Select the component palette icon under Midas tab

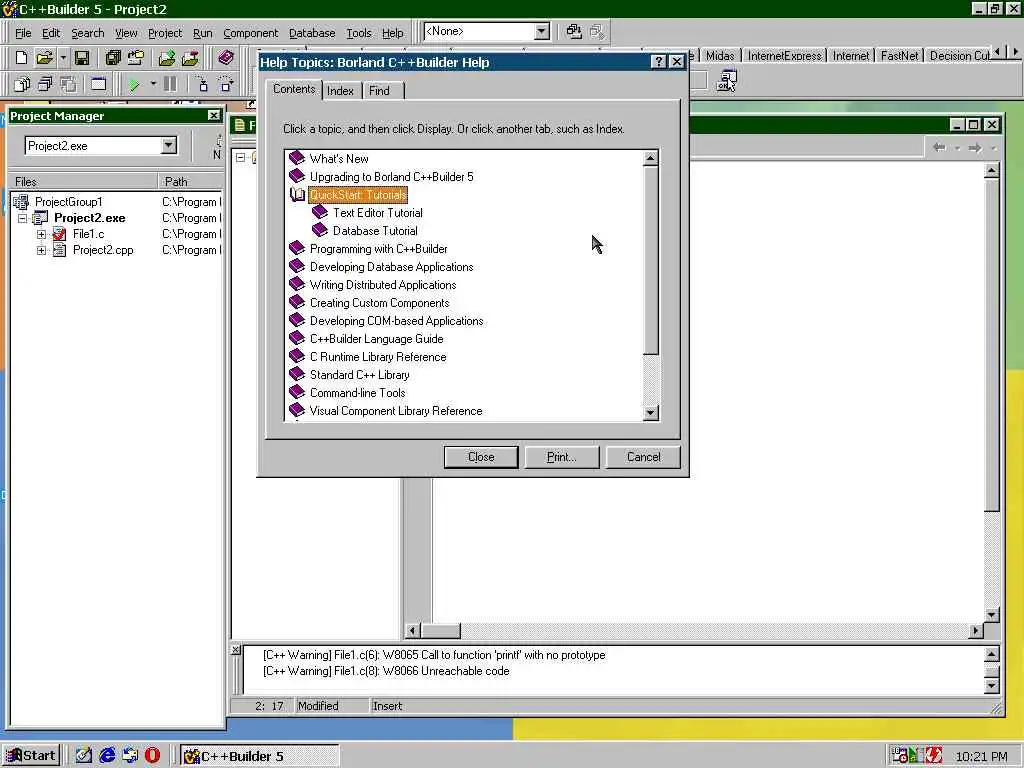pos(726,81)
